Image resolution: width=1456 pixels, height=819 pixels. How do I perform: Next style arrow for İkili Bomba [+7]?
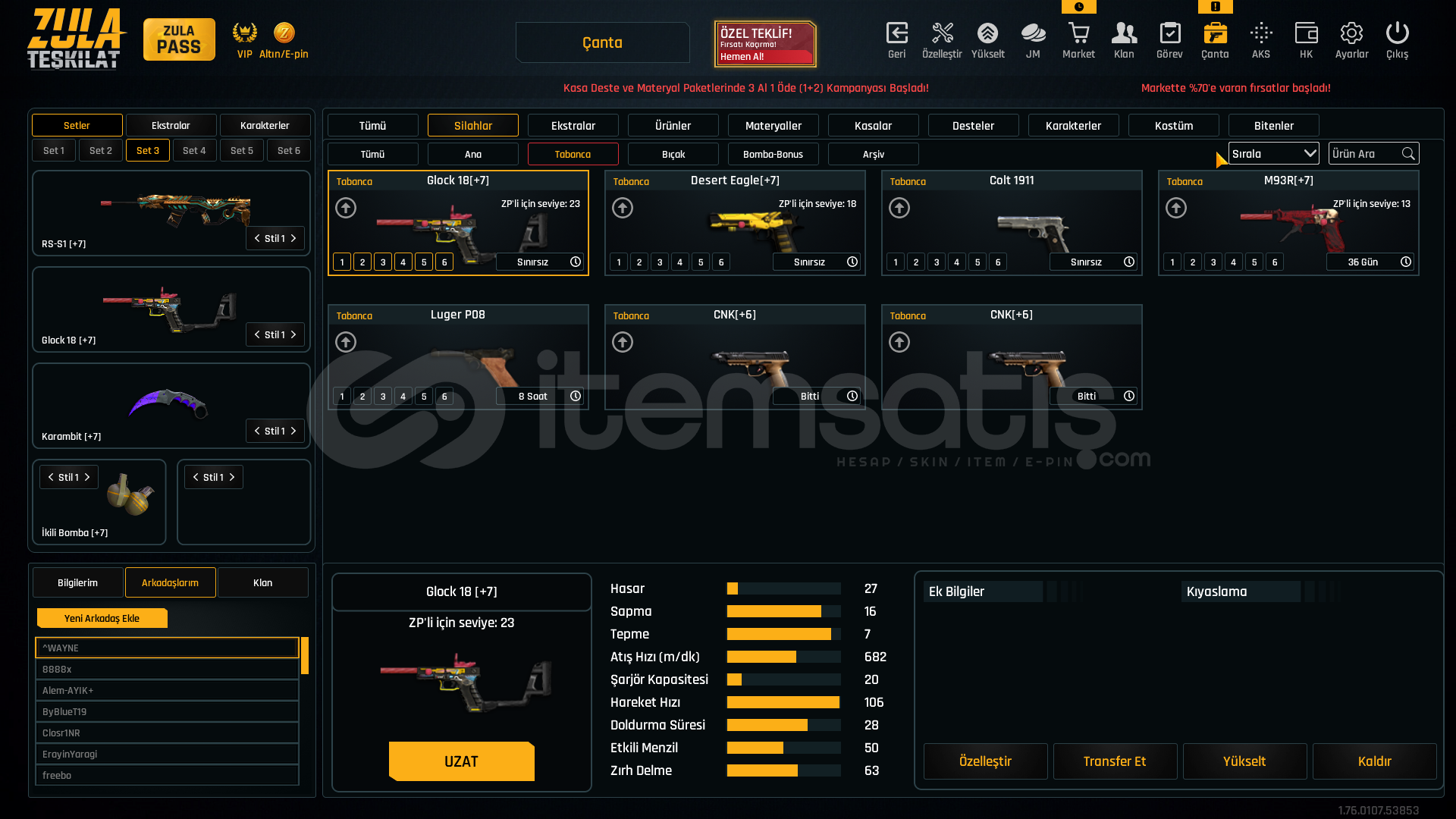[87, 477]
